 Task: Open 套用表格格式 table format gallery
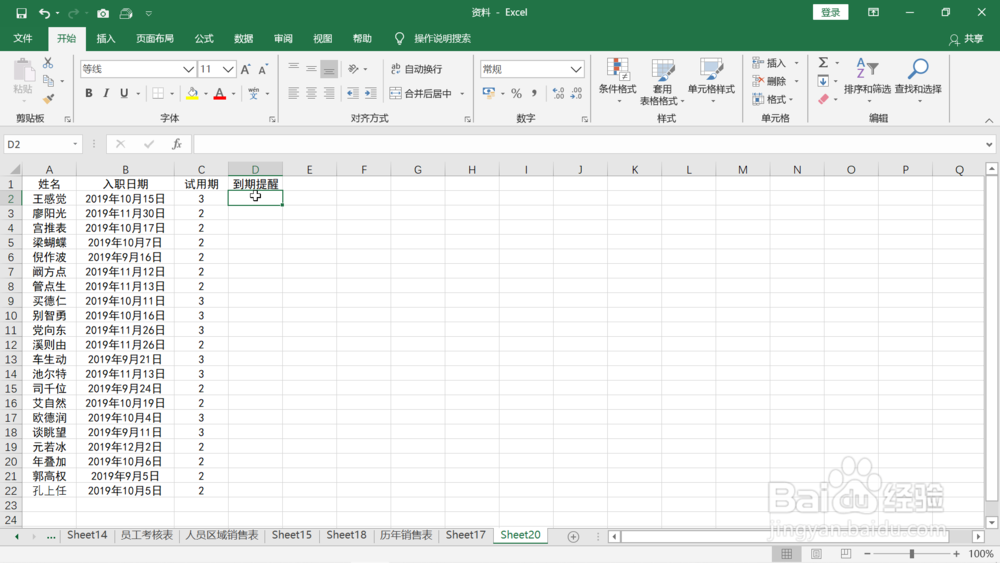tap(662, 81)
